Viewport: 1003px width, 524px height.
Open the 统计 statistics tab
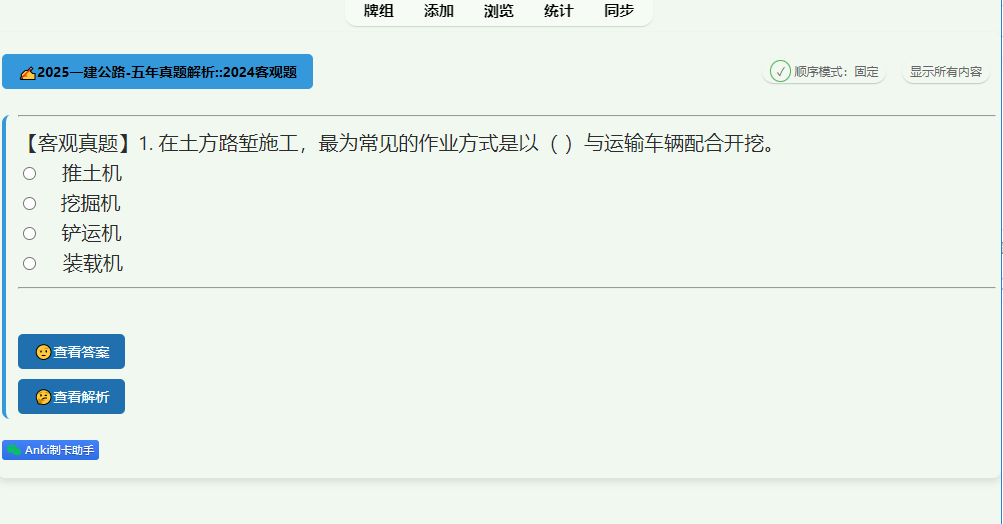click(x=558, y=11)
